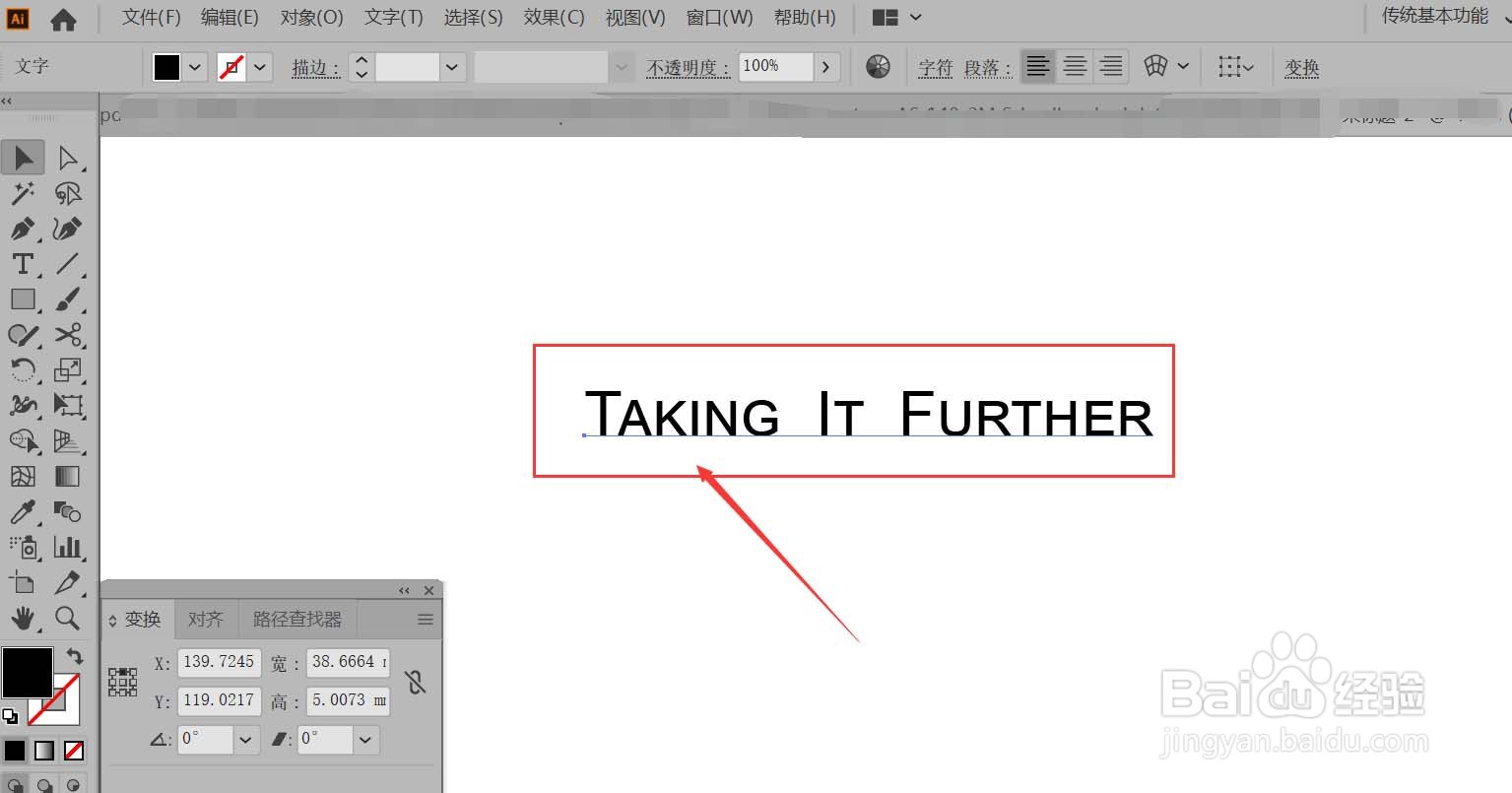Select the Direct Selection tool
1512x793 pixels.
tap(68, 158)
